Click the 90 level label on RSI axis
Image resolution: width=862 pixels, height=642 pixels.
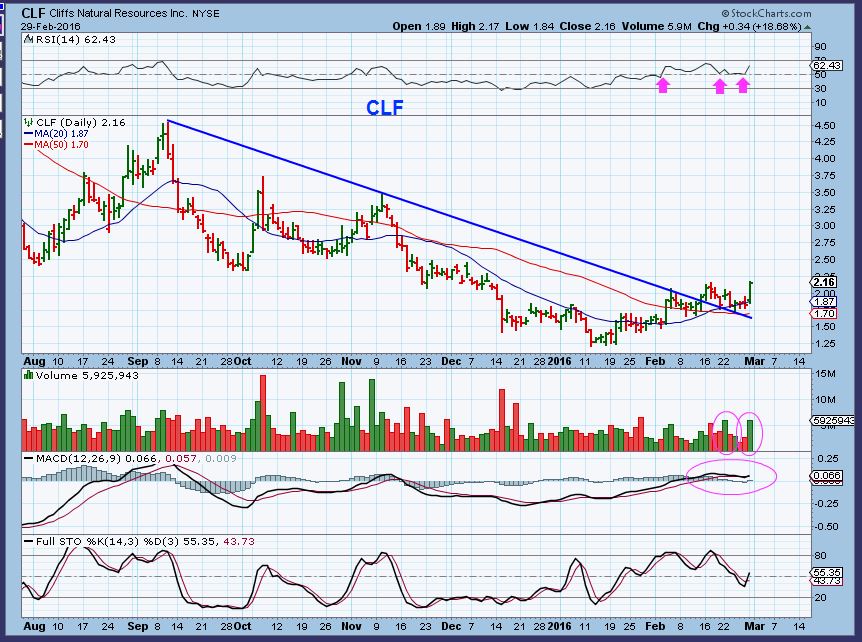coord(820,47)
